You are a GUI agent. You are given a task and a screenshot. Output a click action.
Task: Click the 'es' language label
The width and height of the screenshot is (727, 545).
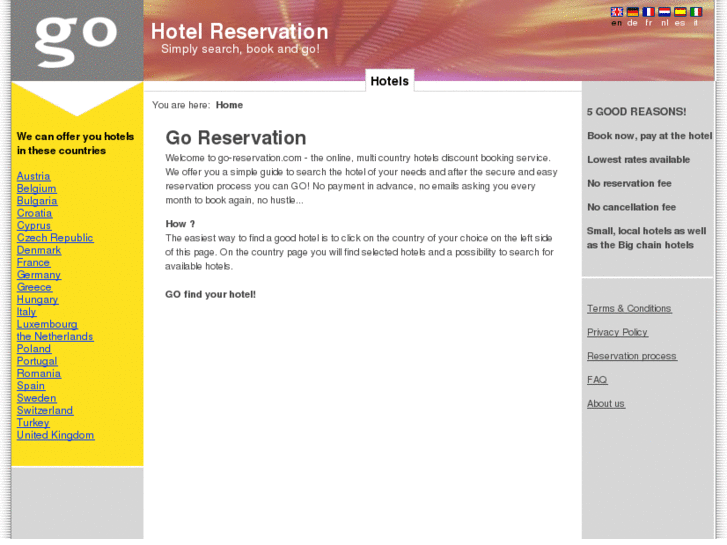pos(680,23)
